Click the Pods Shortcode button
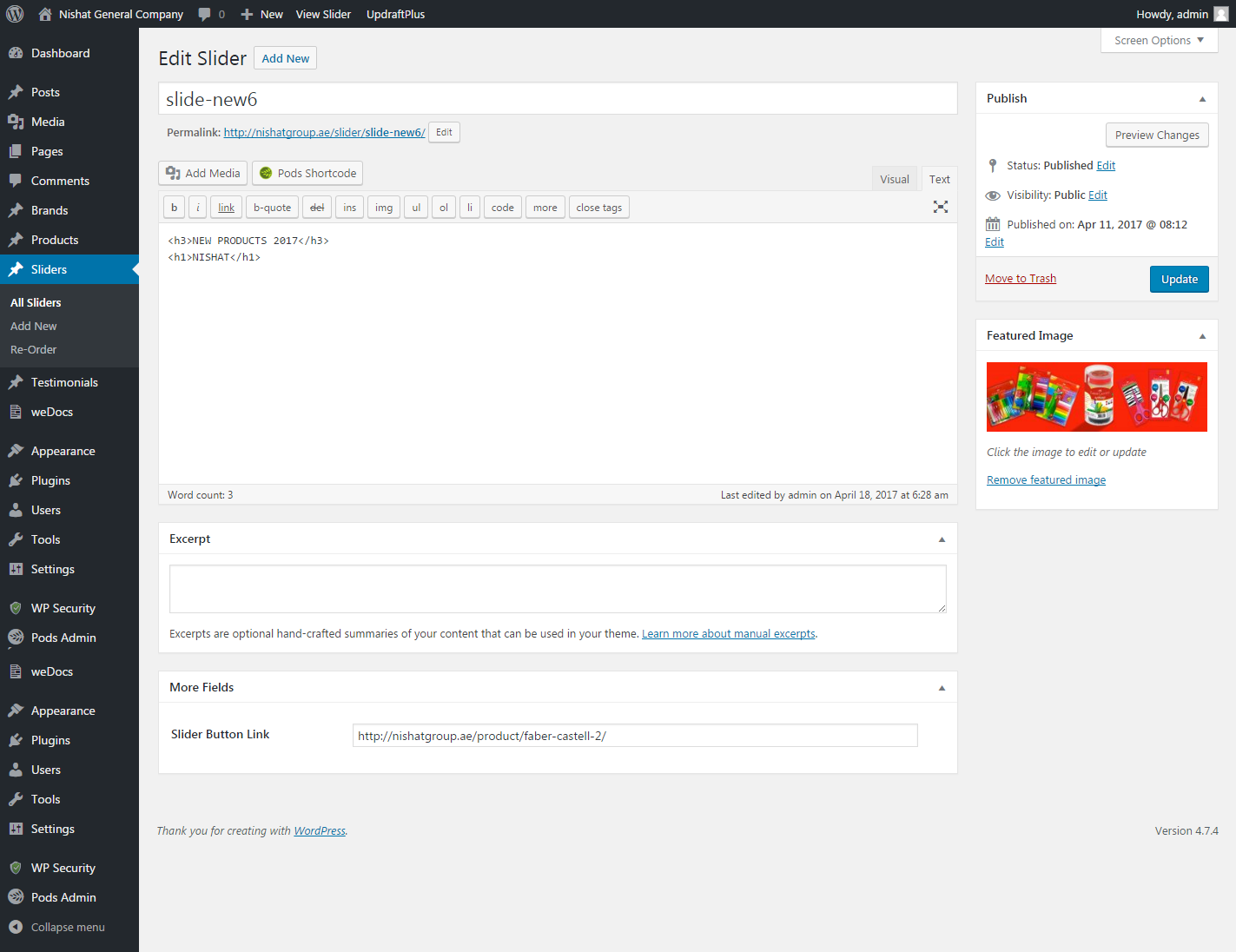Screen dimensions: 1236x952 [307, 173]
